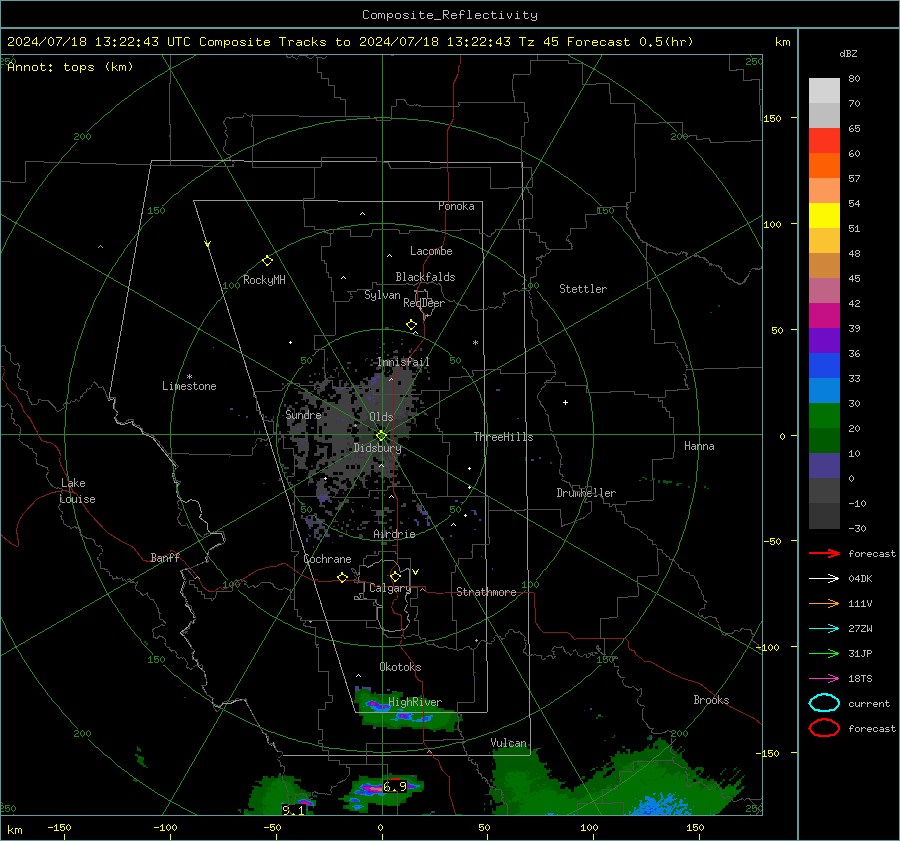Click the storm top label 6.9

[395, 786]
